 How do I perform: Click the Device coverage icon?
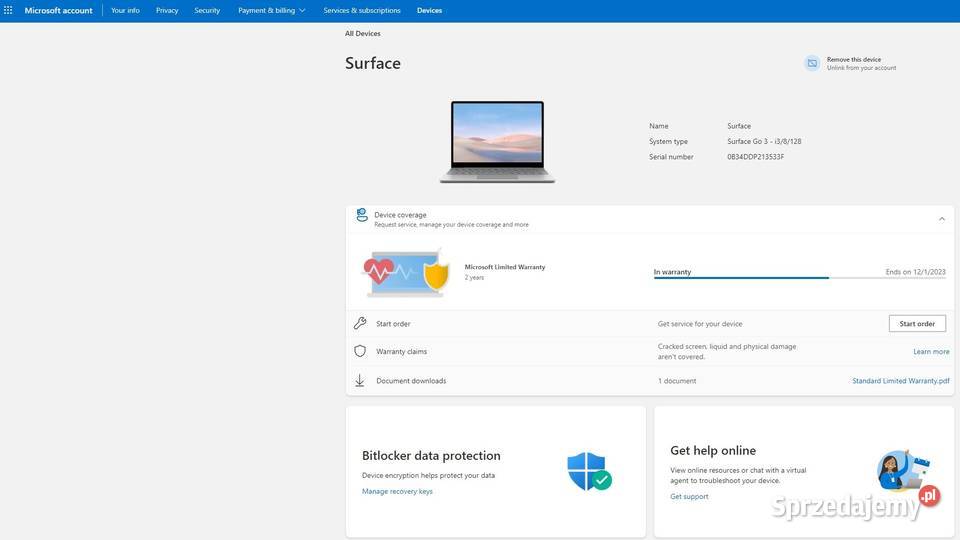click(x=362, y=215)
